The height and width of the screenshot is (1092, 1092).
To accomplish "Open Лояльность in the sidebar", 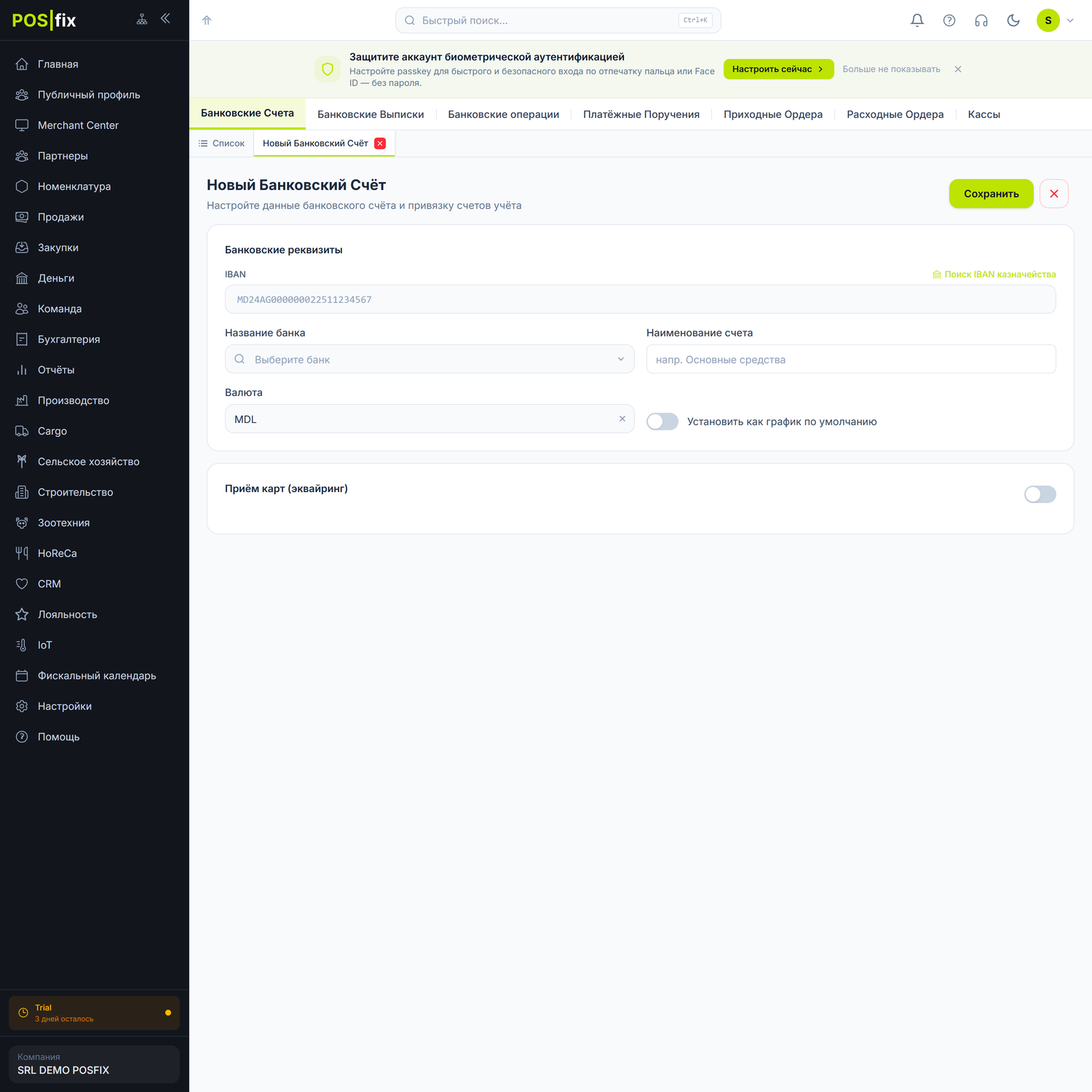I will click(95, 614).
